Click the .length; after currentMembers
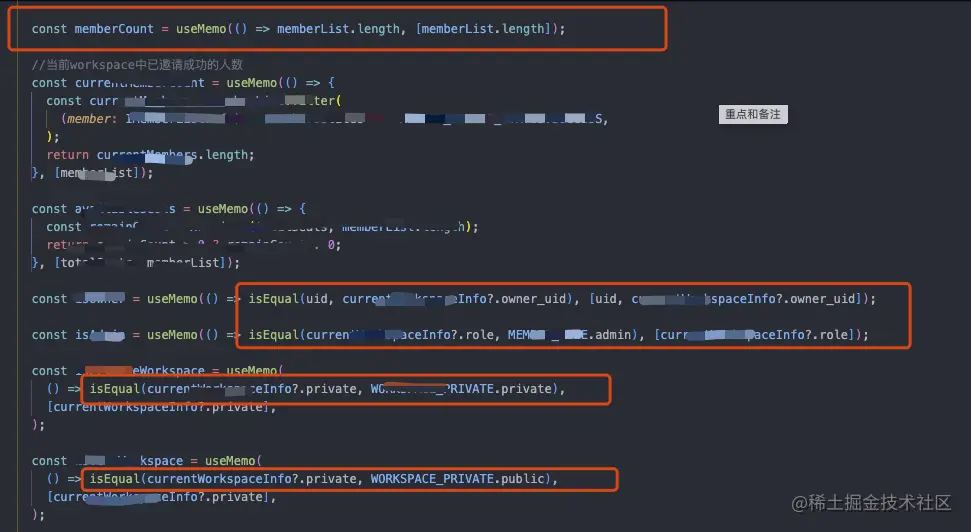Screen dimensions: 971x532 pyautogui.click(x=227, y=155)
